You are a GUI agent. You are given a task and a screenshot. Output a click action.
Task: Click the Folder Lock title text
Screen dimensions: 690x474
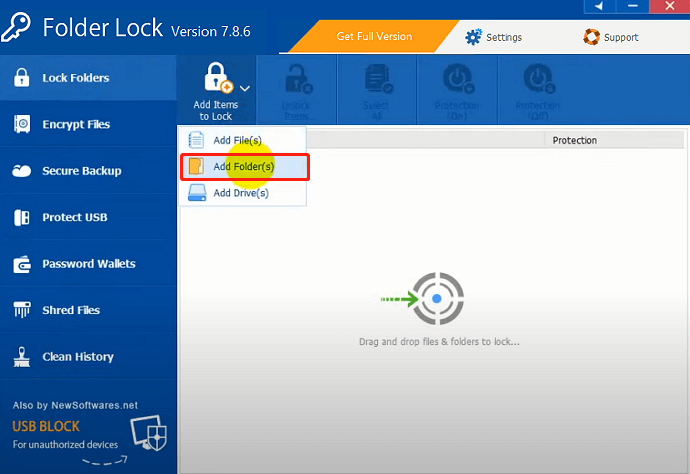point(103,28)
